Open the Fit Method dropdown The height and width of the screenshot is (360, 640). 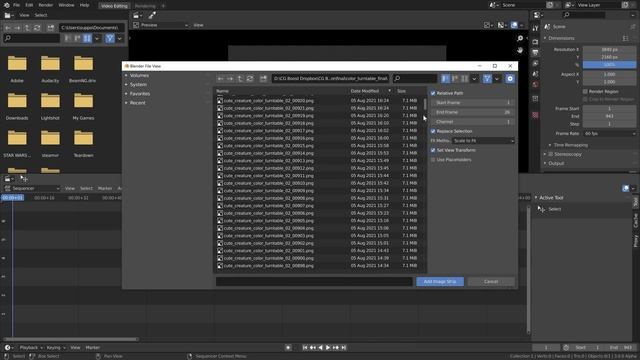point(483,140)
